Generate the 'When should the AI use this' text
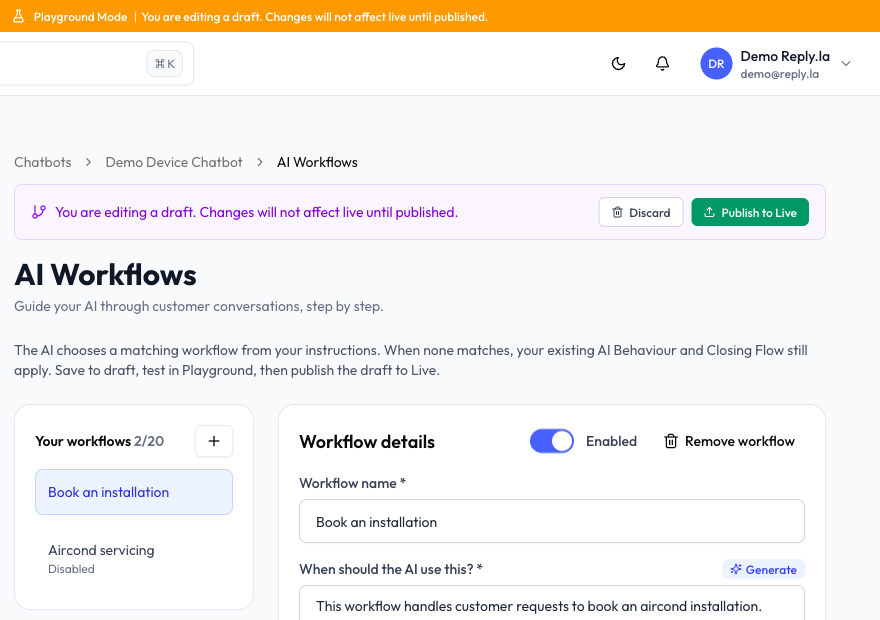The height and width of the screenshot is (620, 880). (x=763, y=570)
